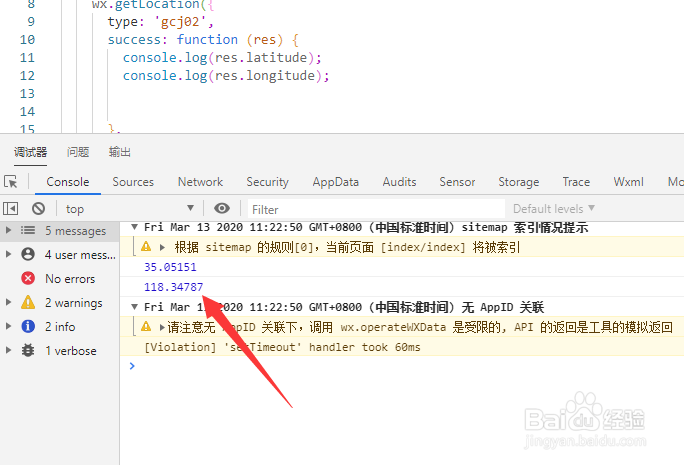Clear the console with the ban icon
This screenshot has width=684, height=465.
(x=38, y=209)
